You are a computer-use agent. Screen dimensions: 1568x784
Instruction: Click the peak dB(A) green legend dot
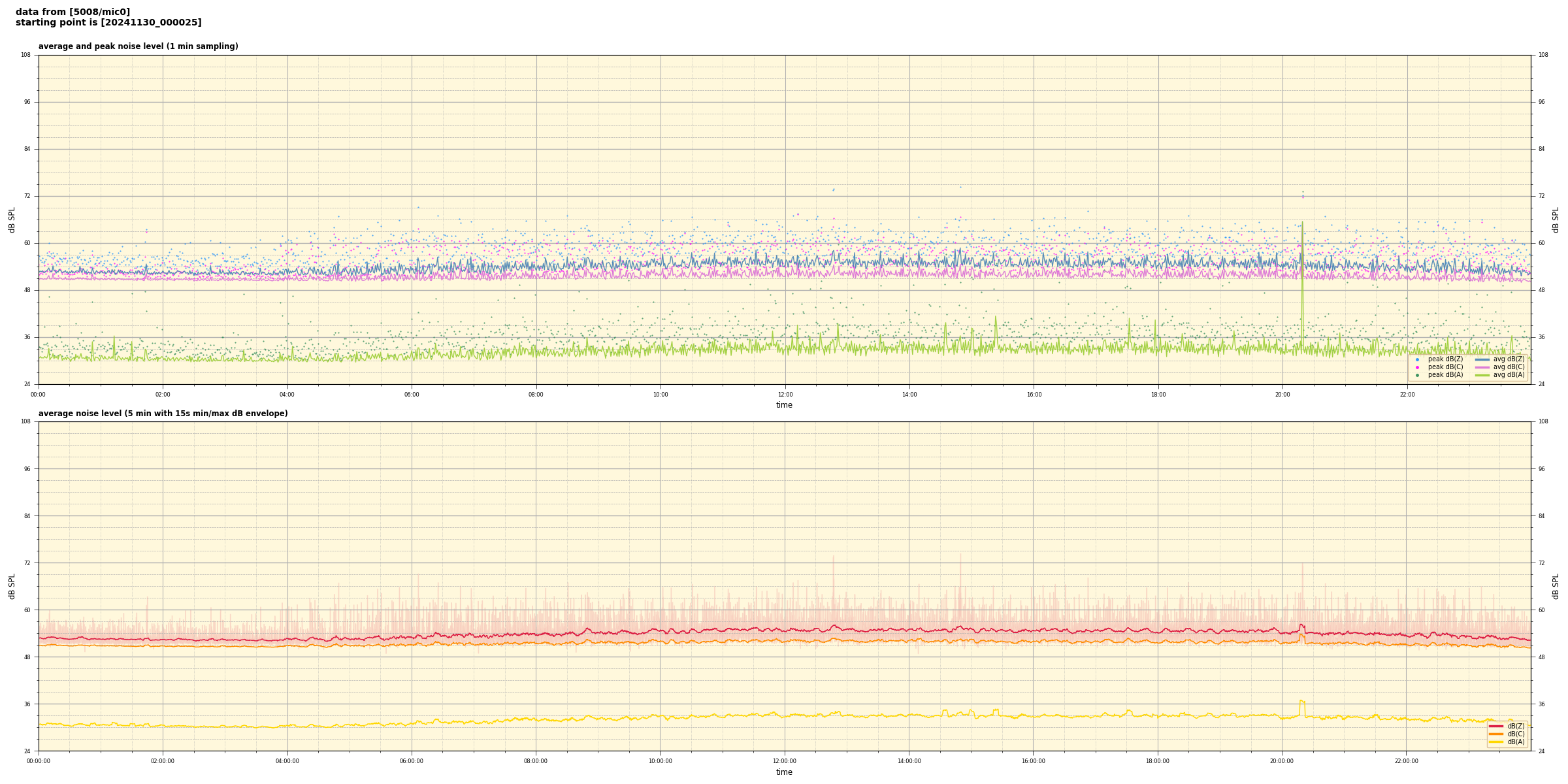[x=1417, y=375]
